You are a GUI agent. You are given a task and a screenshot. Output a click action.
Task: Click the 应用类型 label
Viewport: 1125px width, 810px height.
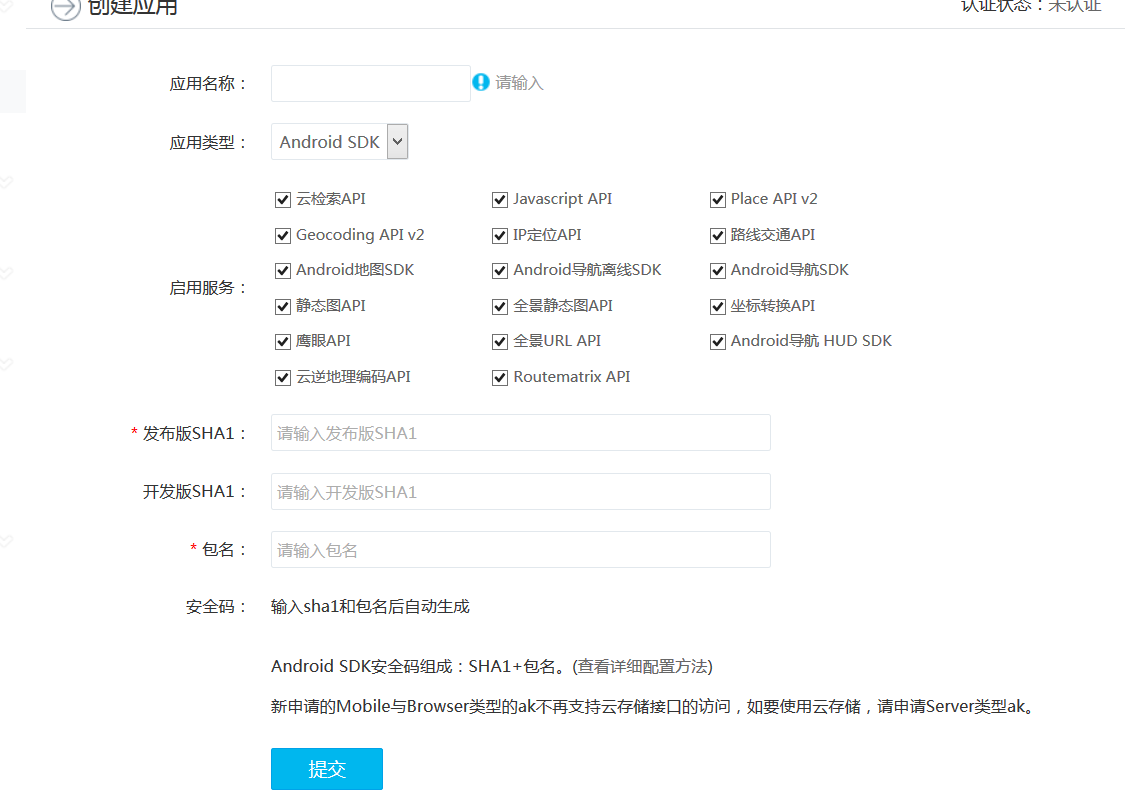208,143
